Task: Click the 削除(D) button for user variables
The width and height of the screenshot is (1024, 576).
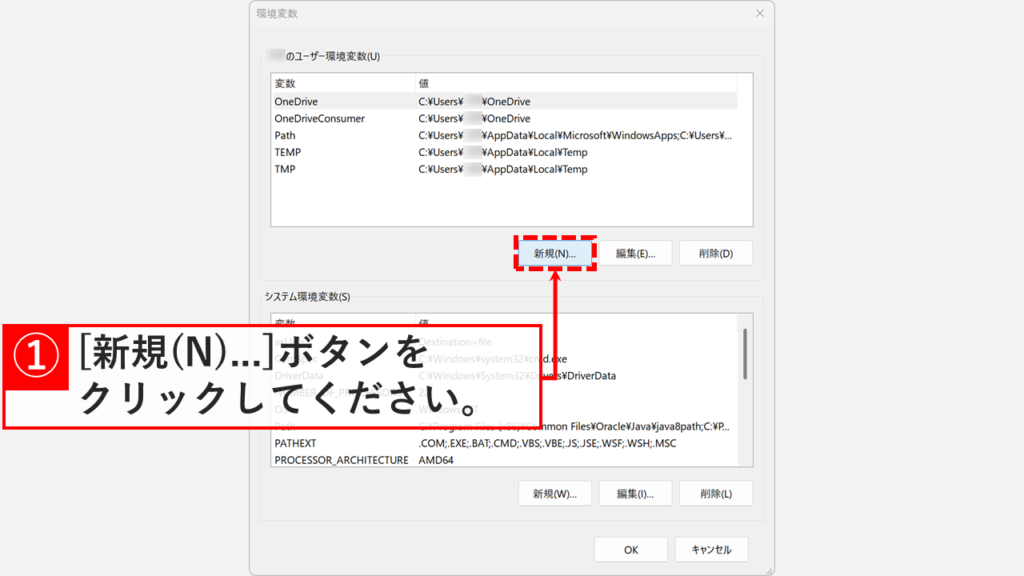Action: click(716, 252)
